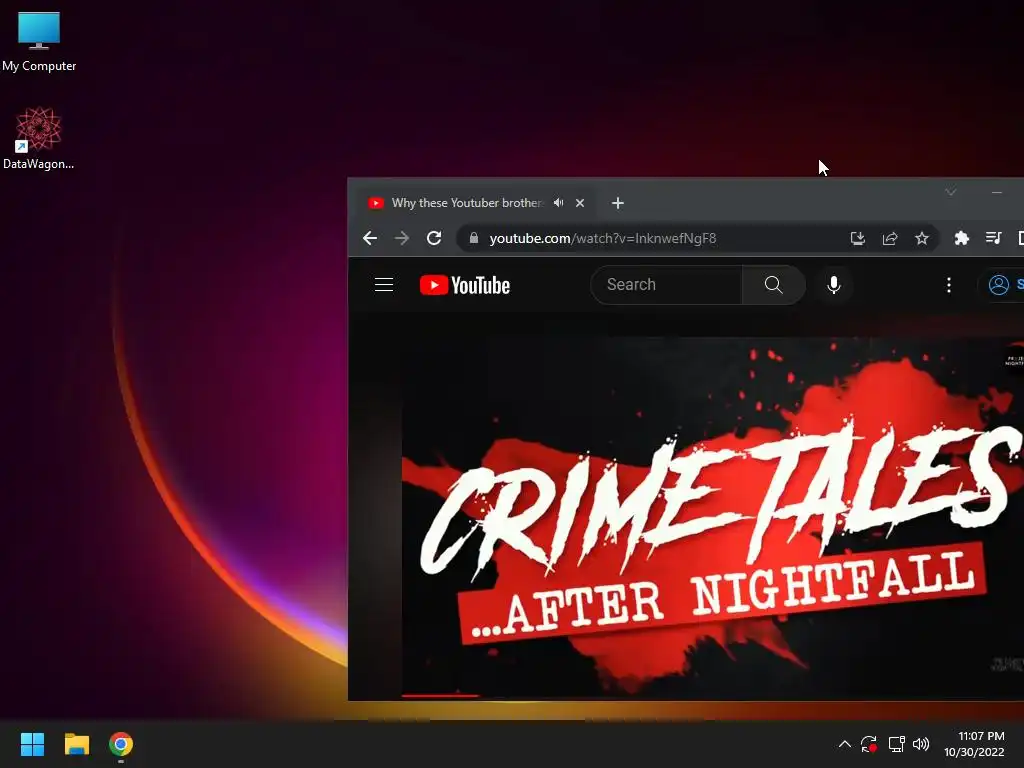Screen dimensions: 1024x768
Task: Open a new tab in Chrome
Action: pyautogui.click(x=618, y=203)
